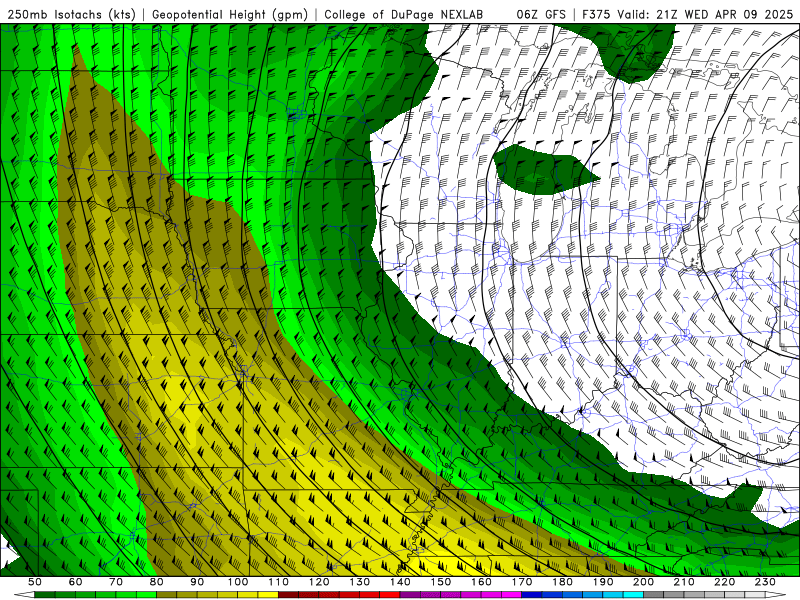Click the 90 knot legend label
800x600 pixels.
197,582
